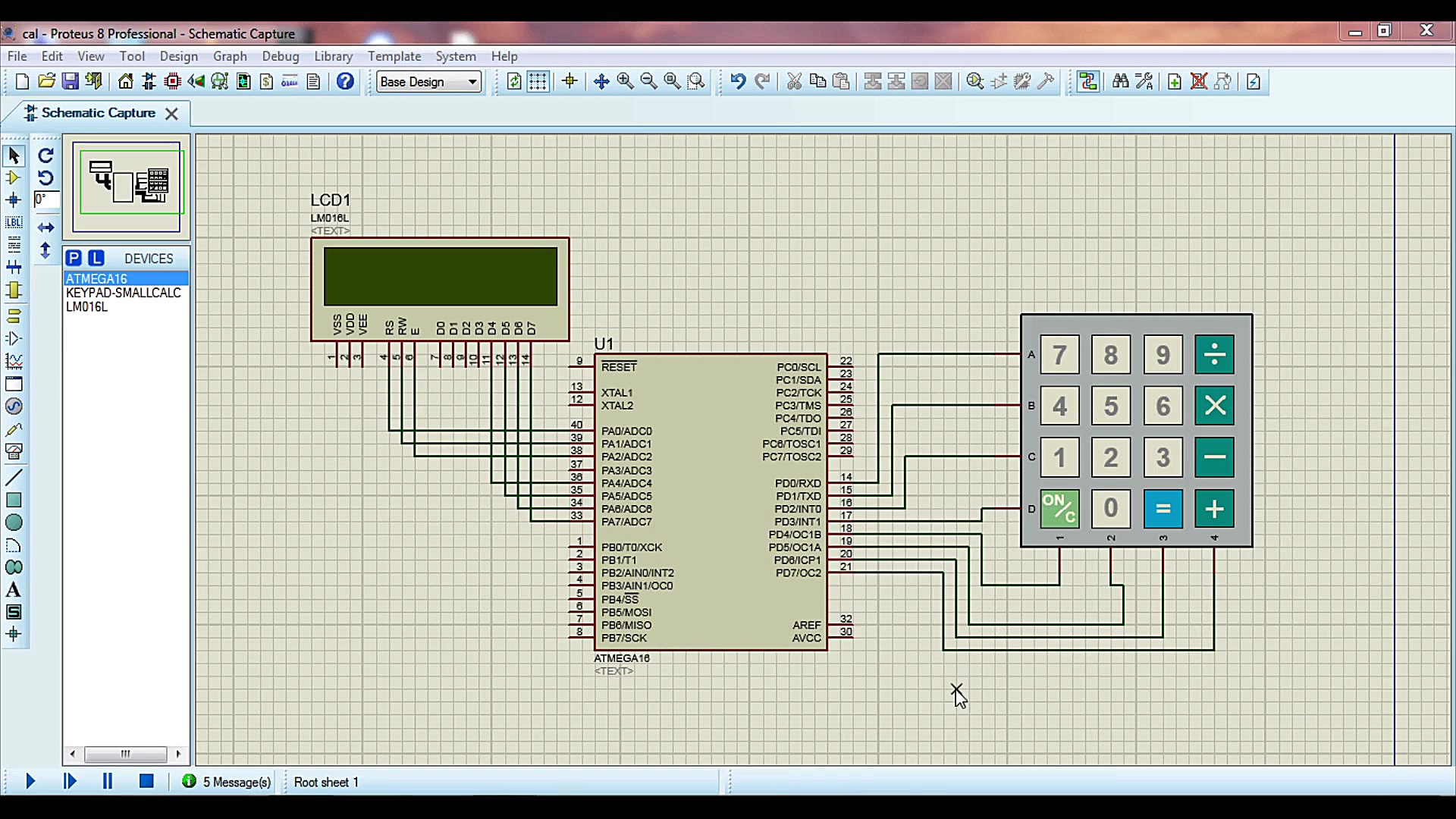Redraw the display with the green refresh icon
The width and height of the screenshot is (1456, 819).
tap(514, 81)
